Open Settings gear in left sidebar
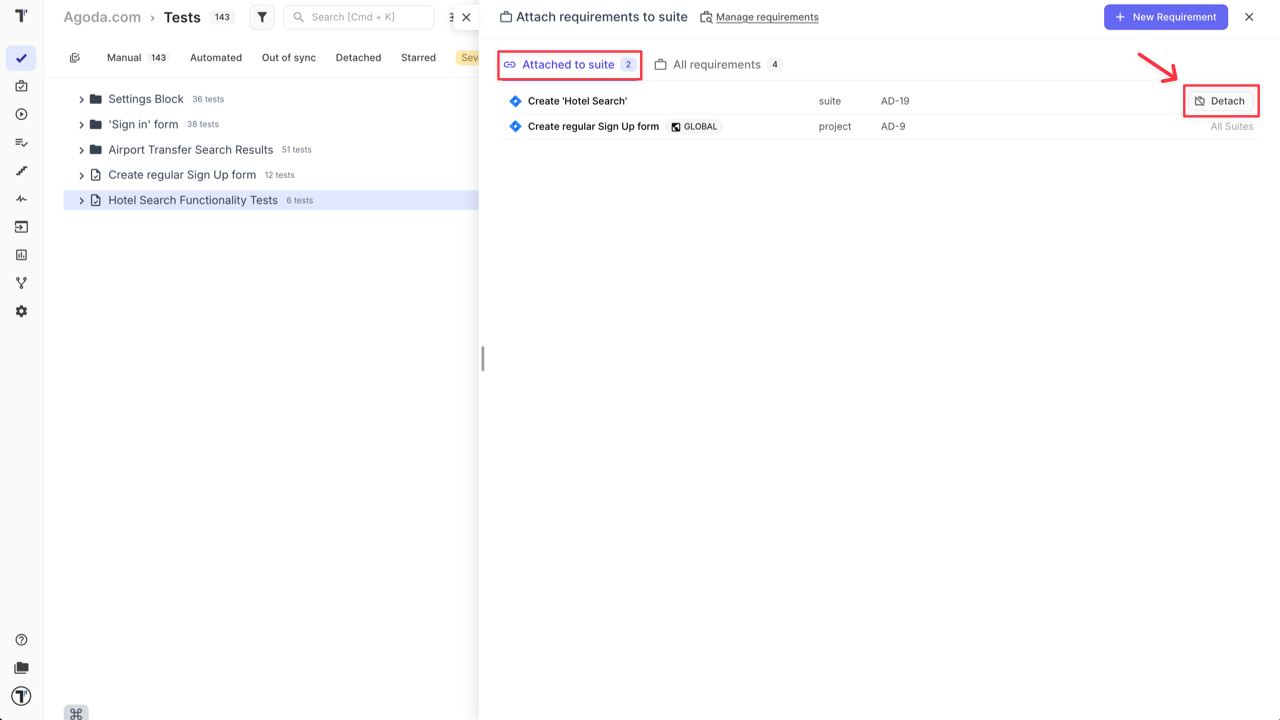 [21, 312]
